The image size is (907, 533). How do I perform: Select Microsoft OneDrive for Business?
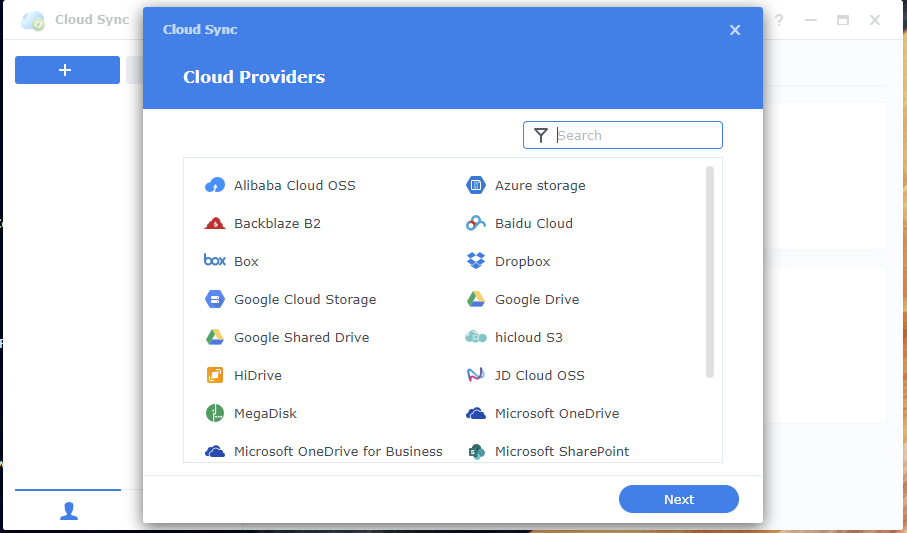pos(337,451)
